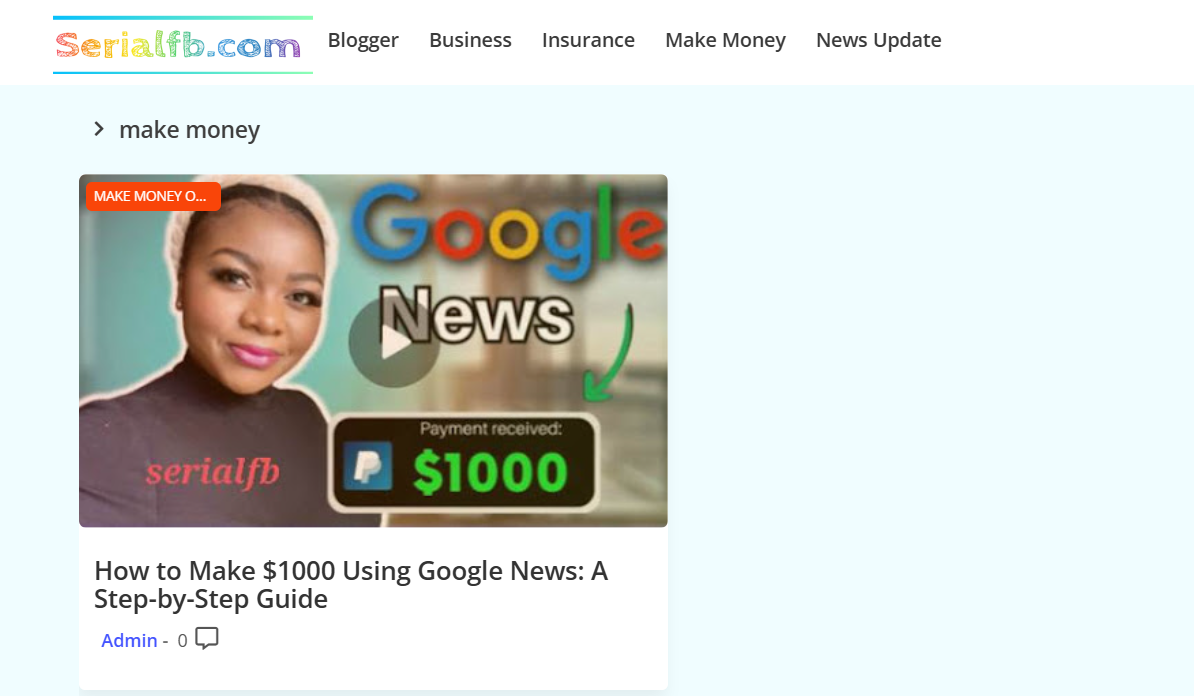1194x696 pixels.
Task: Click the chevron beside make money
Action: click(99, 129)
